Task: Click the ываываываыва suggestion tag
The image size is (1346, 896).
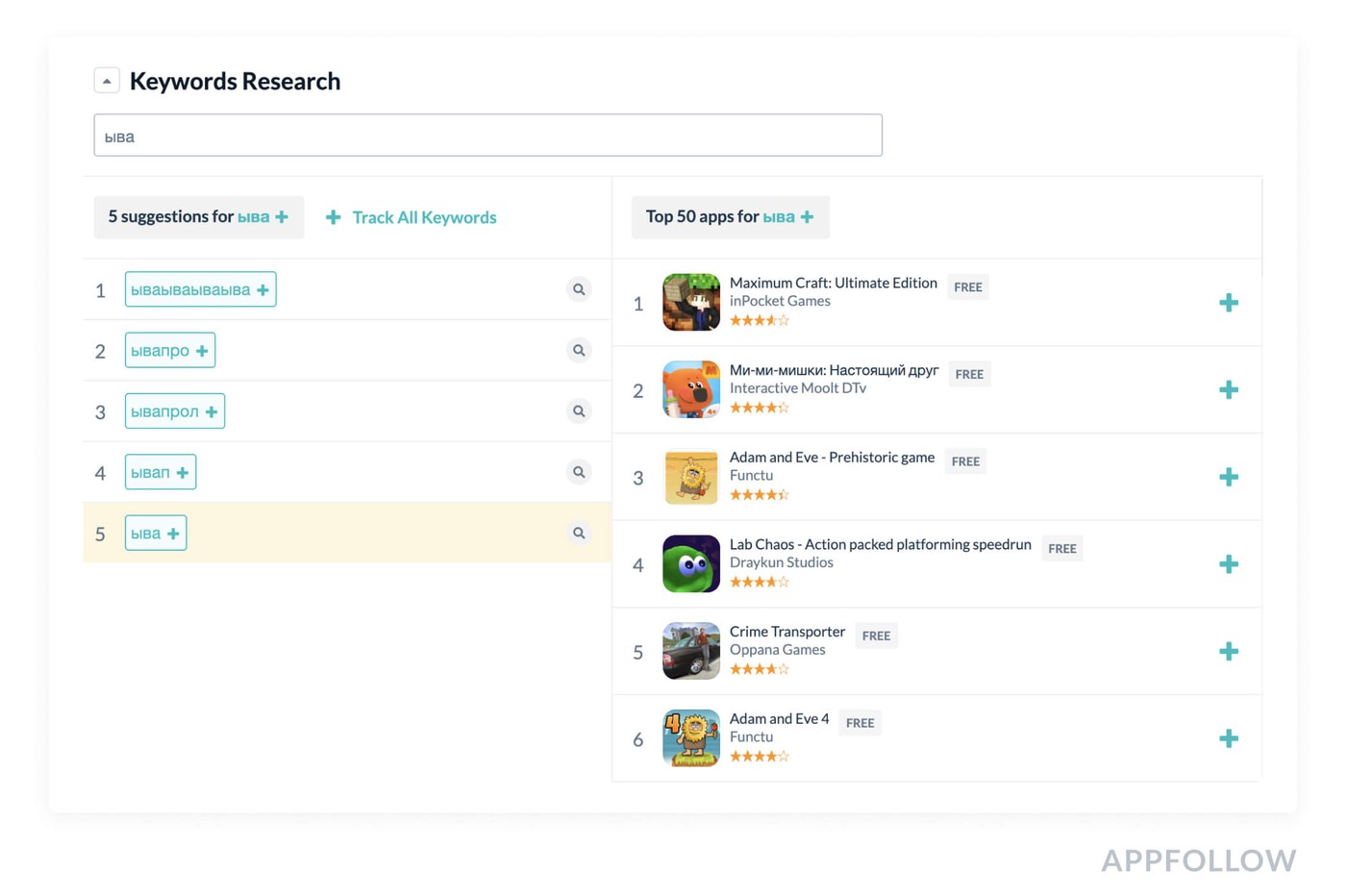Action: tap(190, 289)
